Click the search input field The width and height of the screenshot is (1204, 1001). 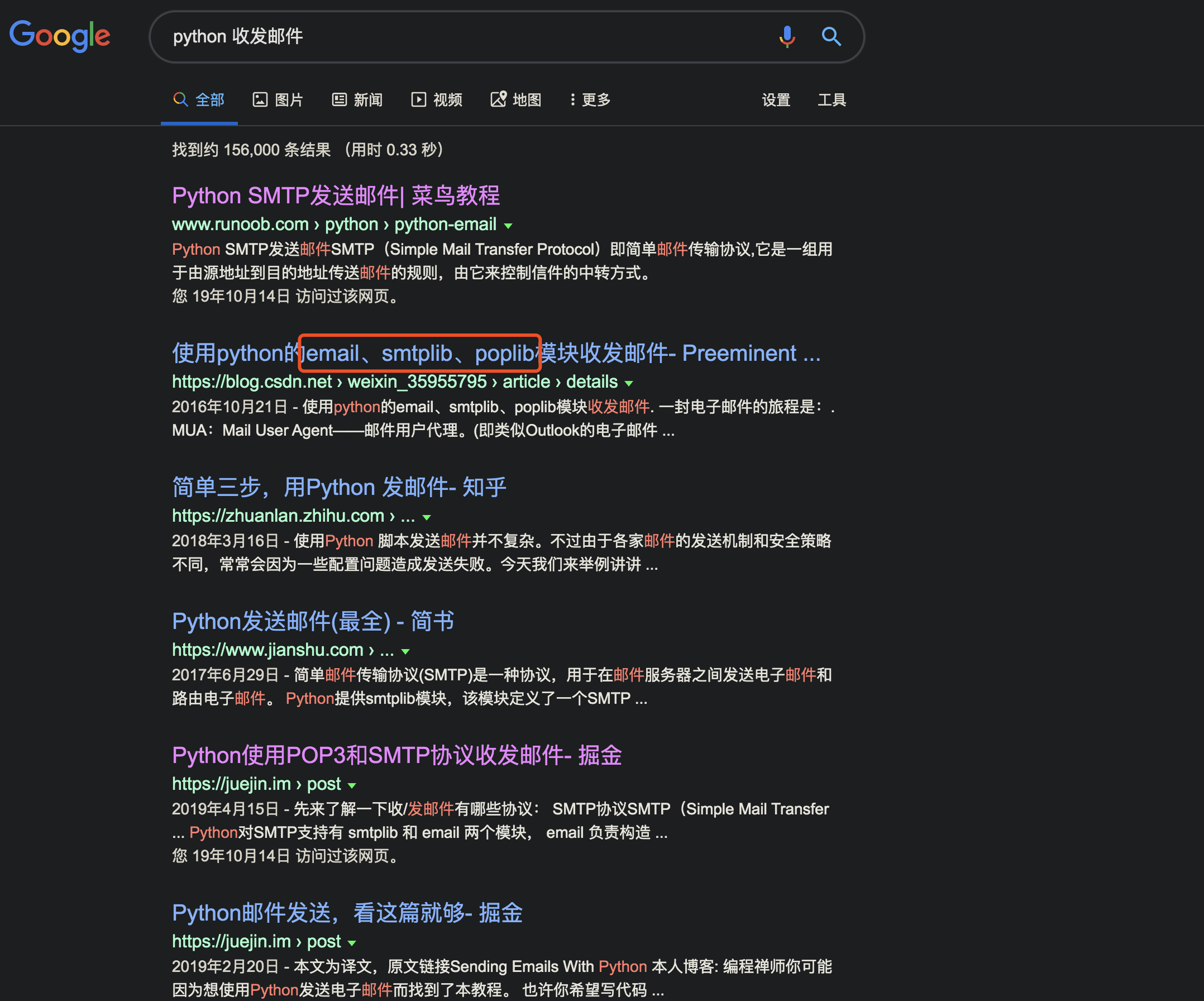(x=458, y=37)
